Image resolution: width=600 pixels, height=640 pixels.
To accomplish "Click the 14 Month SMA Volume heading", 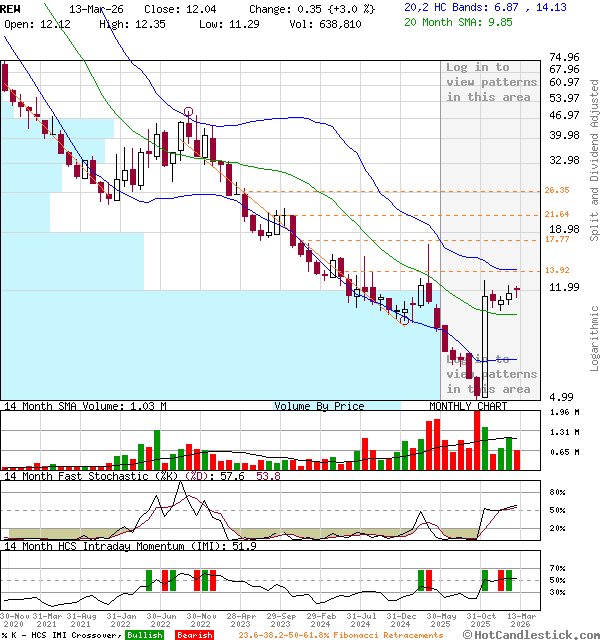I will coord(84,406).
